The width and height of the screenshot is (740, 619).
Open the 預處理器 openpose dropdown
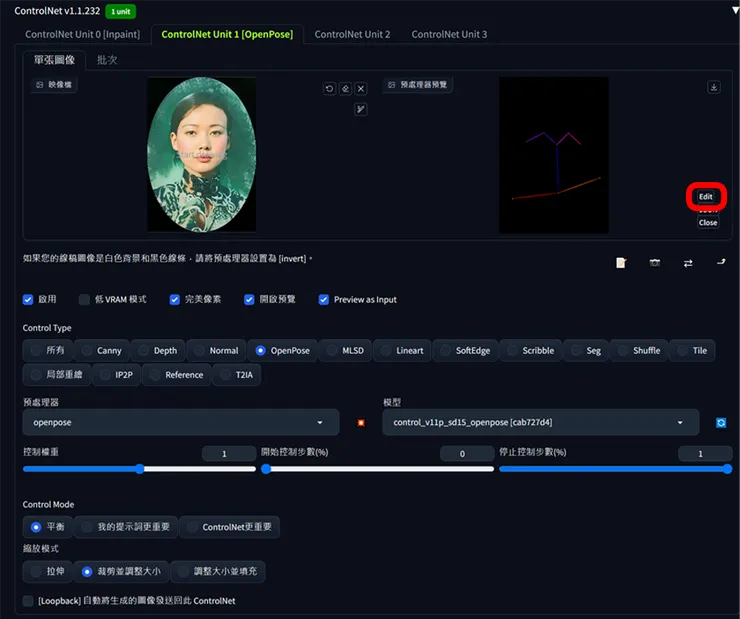click(x=180, y=422)
